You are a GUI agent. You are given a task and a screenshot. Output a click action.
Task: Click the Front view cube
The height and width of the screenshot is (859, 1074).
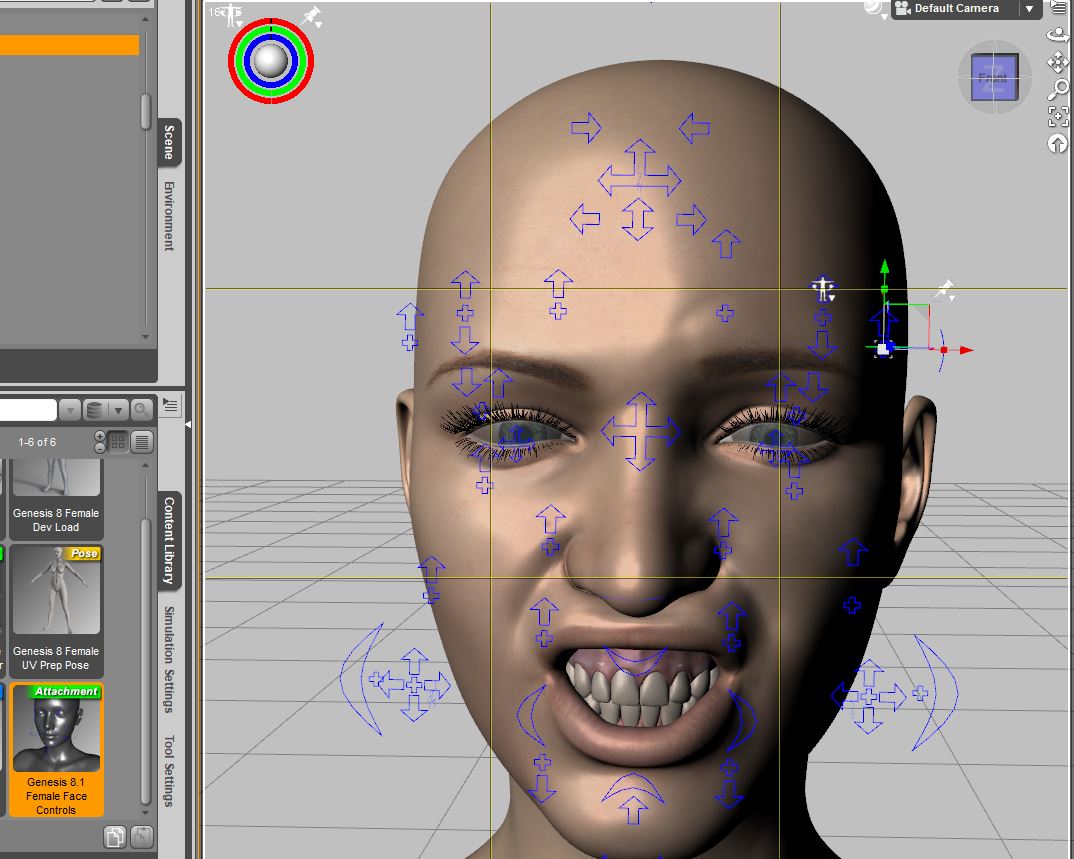[995, 77]
